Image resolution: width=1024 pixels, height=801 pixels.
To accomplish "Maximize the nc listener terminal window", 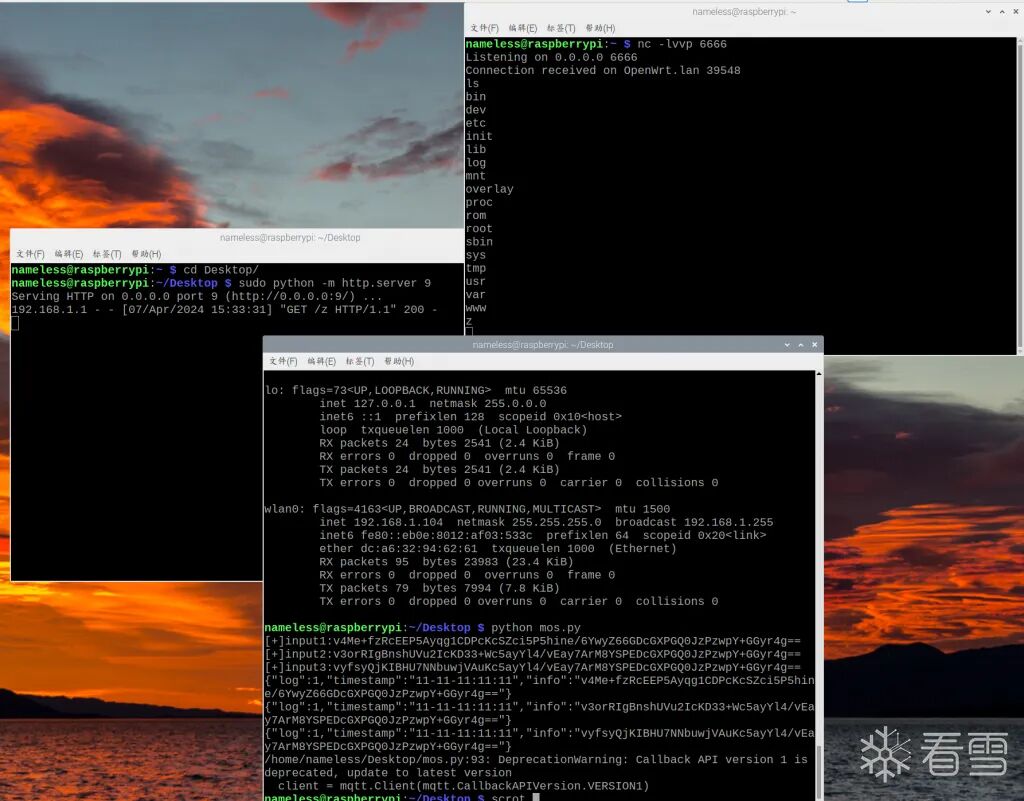I will coord(1002,12).
